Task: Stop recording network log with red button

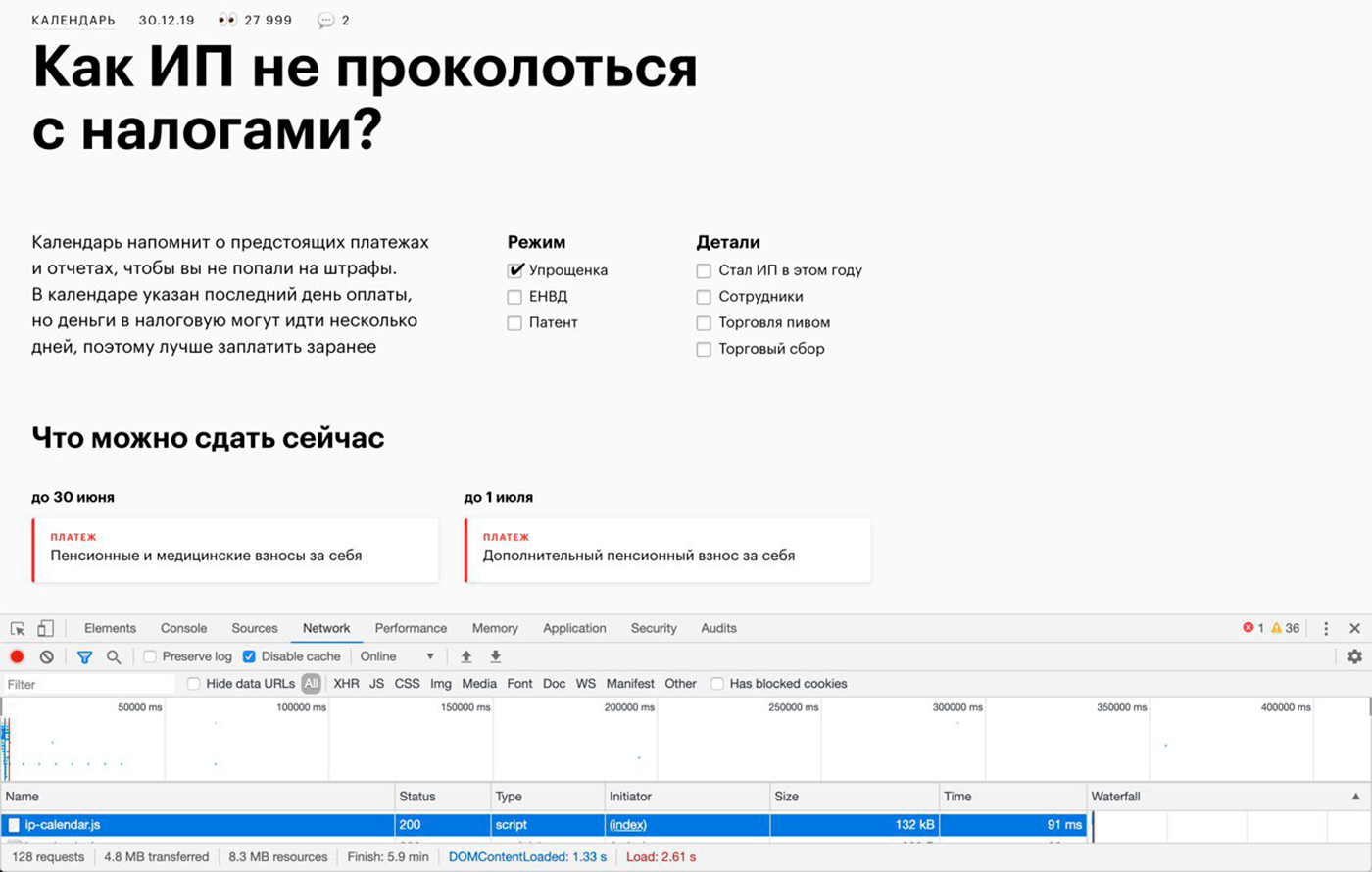Action: (x=17, y=656)
